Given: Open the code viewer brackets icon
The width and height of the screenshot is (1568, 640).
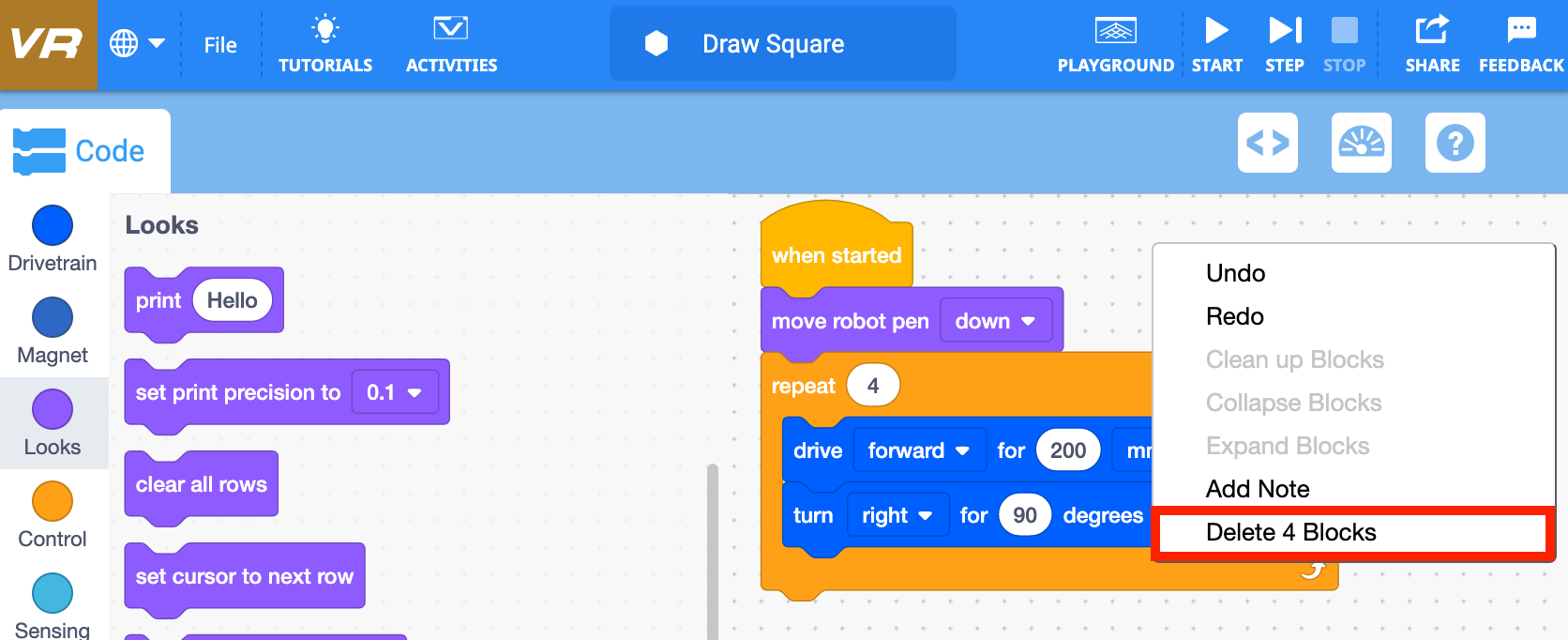Looking at the screenshot, I should click(1267, 143).
